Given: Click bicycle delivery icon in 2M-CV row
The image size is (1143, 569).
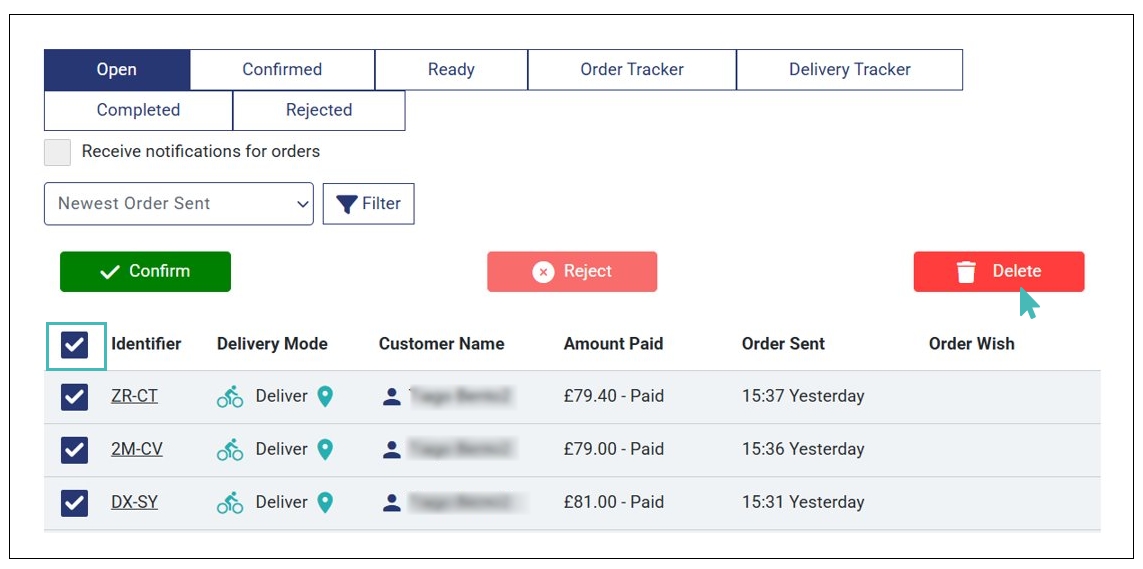Looking at the screenshot, I should (x=230, y=450).
